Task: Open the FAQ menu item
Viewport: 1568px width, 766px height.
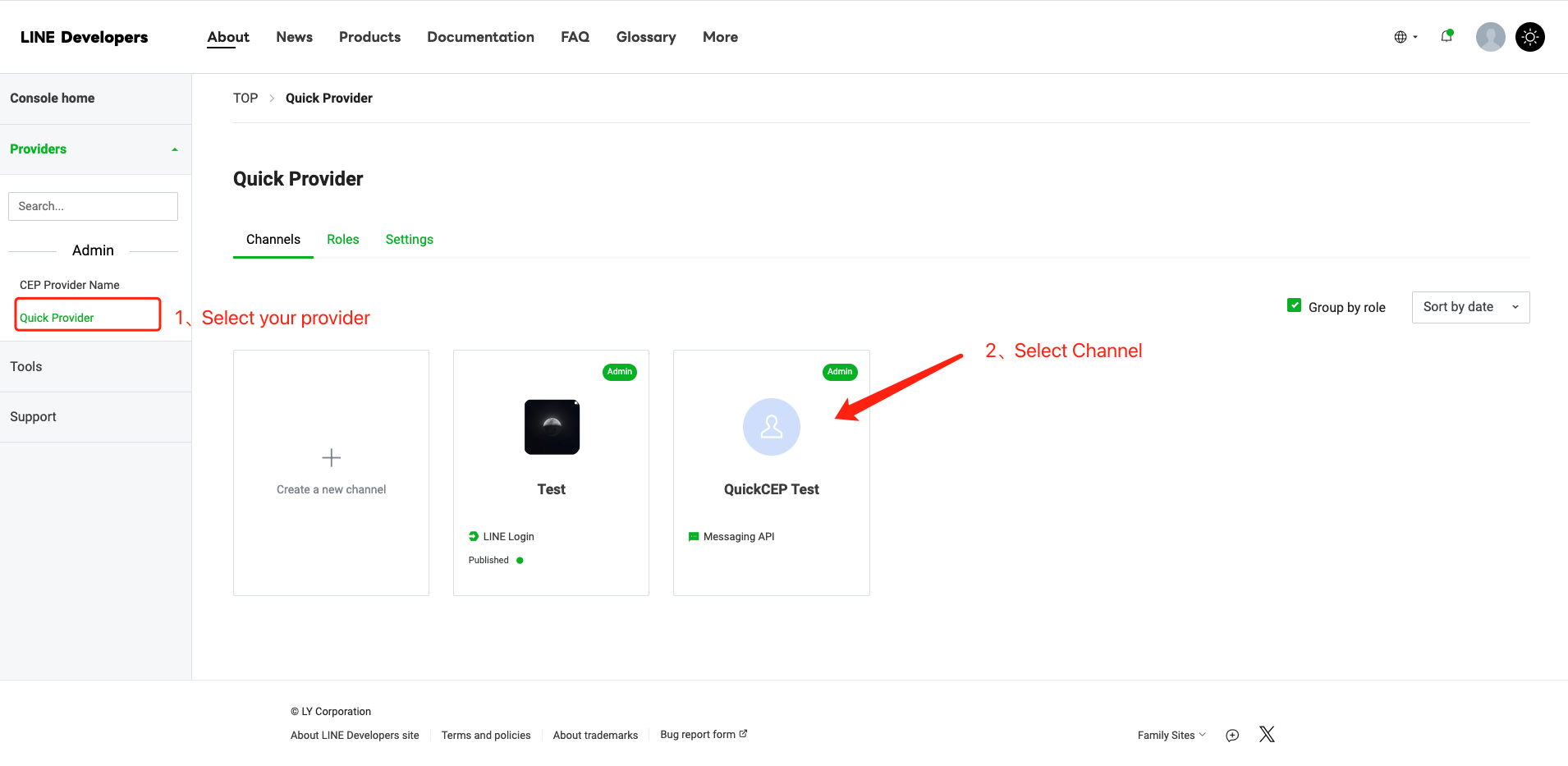Action: [575, 37]
